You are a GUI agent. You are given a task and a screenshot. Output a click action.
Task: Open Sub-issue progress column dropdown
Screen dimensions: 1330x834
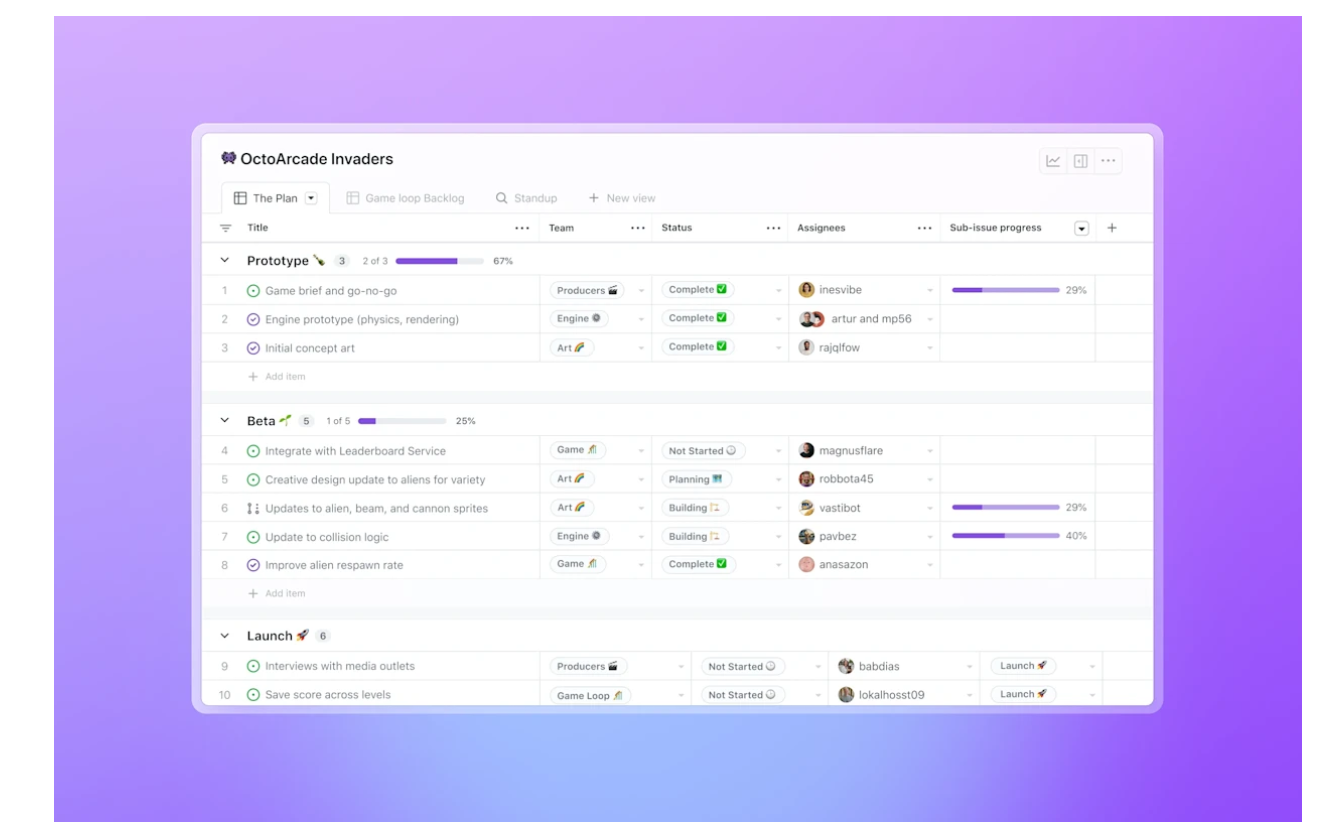point(1081,228)
